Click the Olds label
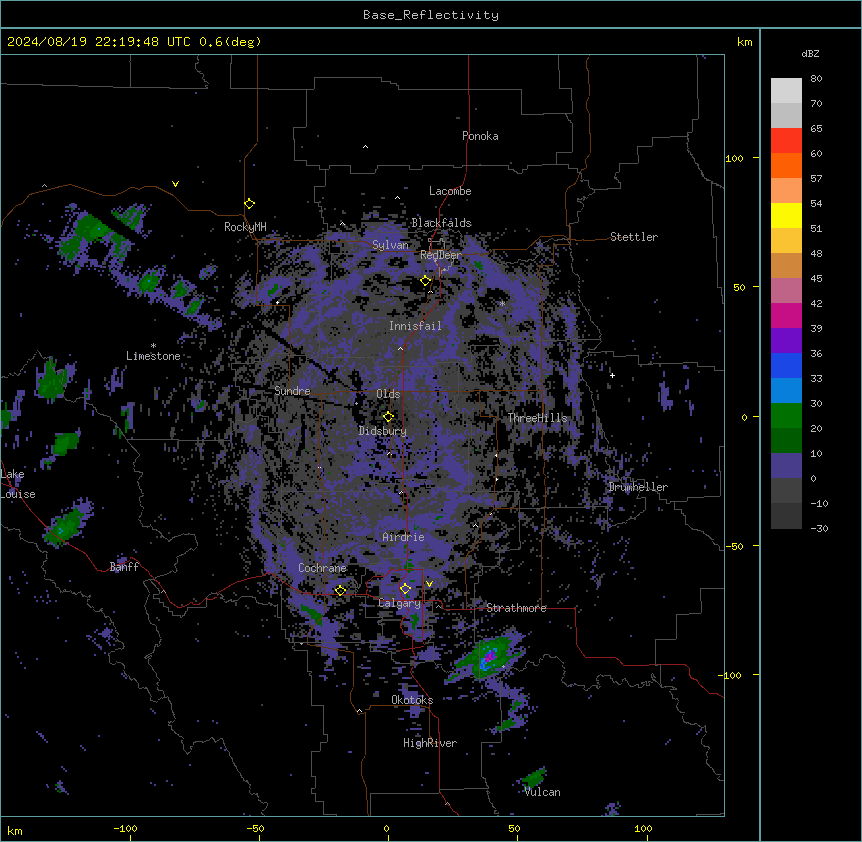 click(388, 394)
